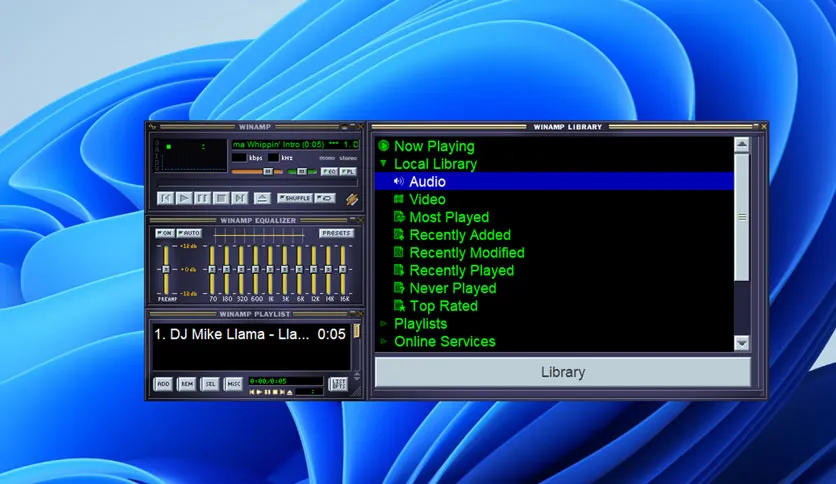Image resolution: width=836 pixels, height=484 pixels.
Task: Expand the Playlists tree node
Action: 382,324
